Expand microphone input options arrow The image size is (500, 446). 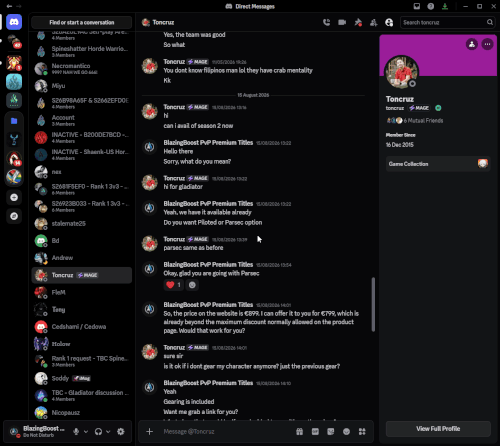(86, 431)
